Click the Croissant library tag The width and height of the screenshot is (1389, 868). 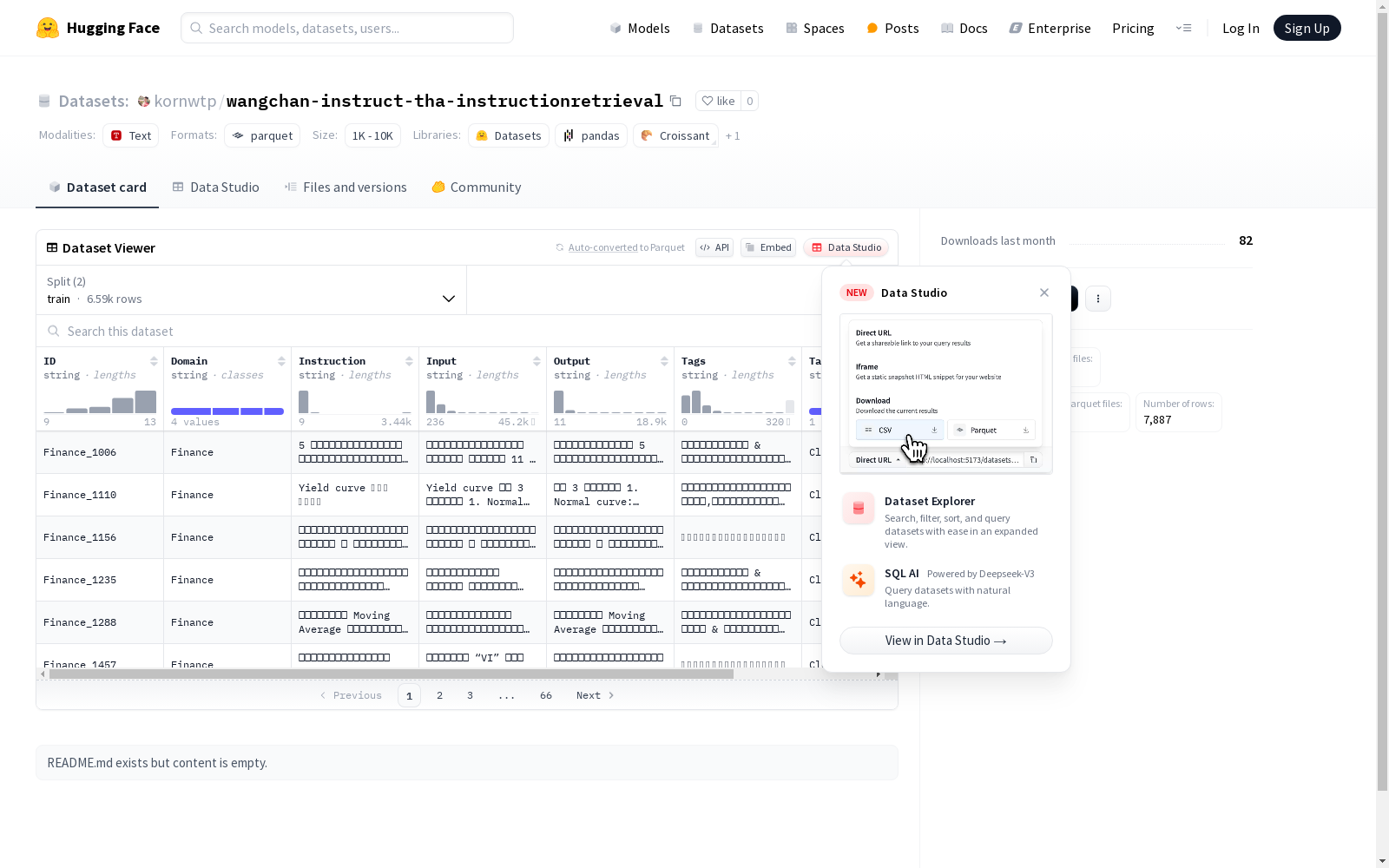[676, 135]
